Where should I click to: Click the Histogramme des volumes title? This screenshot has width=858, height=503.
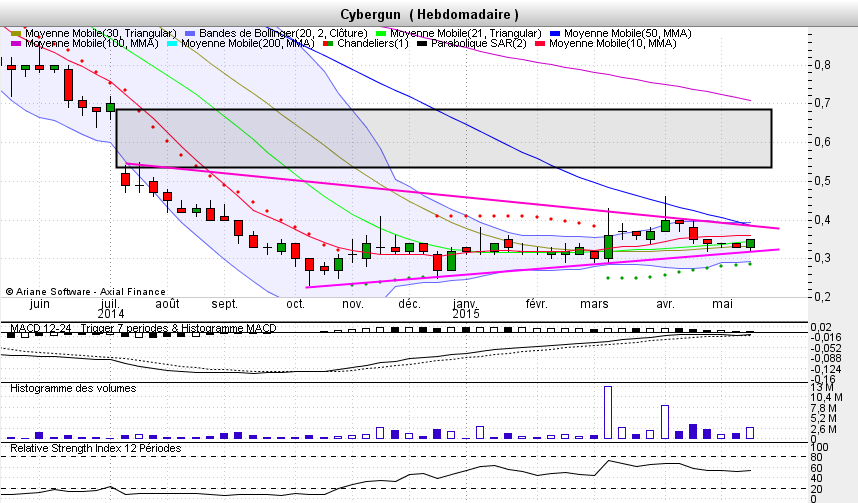(x=73, y=389)
